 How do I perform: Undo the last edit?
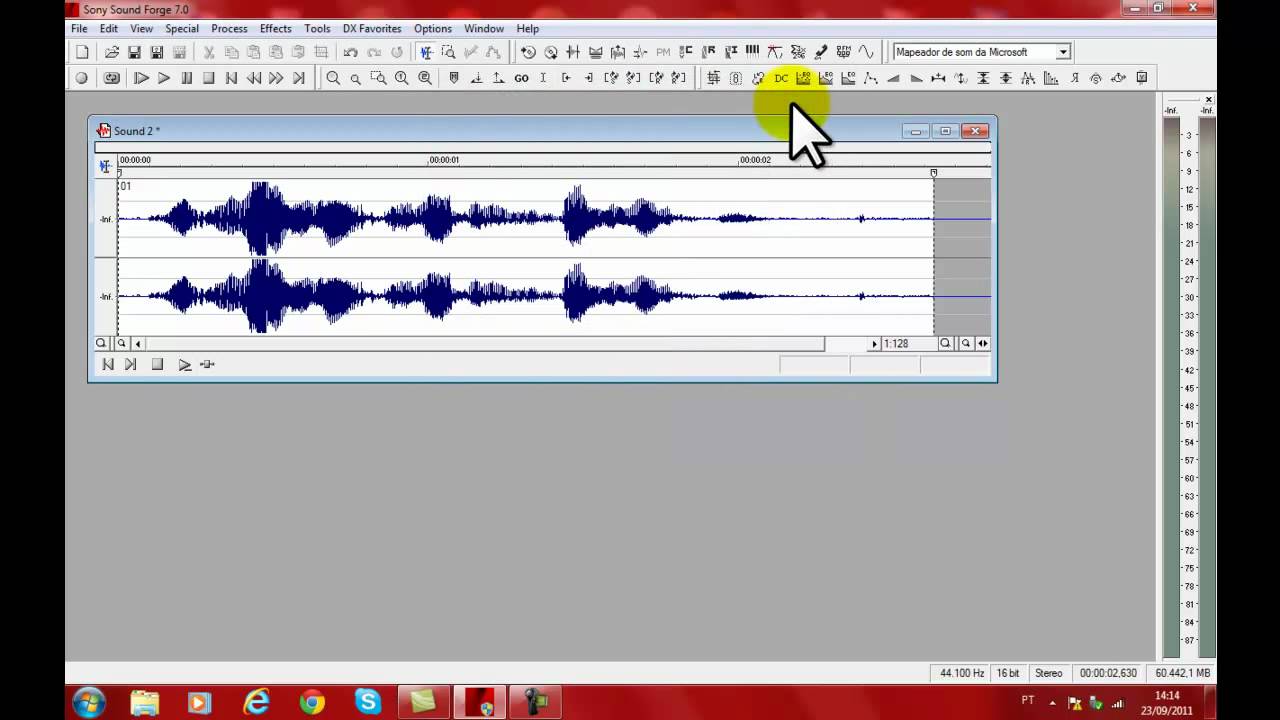tap(351, 52)
